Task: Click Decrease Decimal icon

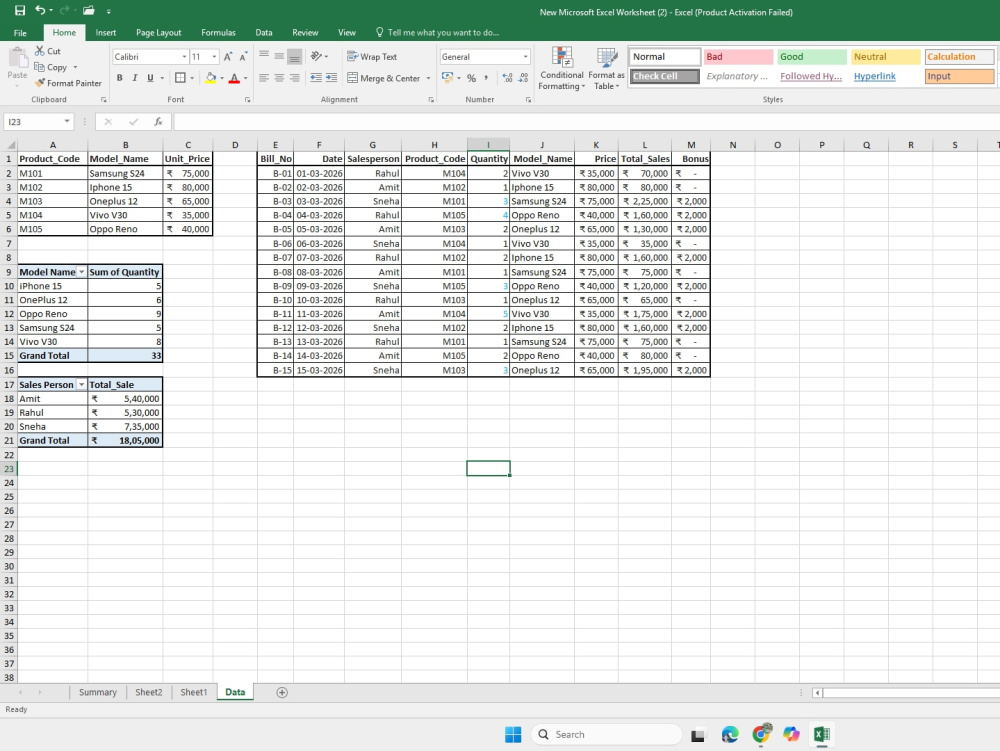Action: point(523,78)
